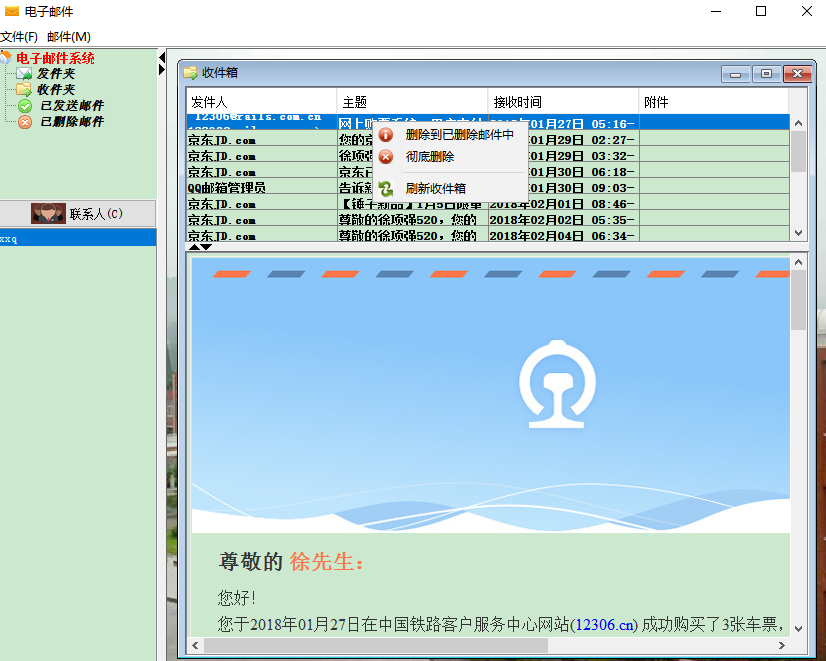Viewport: 826px width, 661px height.
Task: Select the 京东JD.com row dated 01月30日 06:18
Action: 488,170
